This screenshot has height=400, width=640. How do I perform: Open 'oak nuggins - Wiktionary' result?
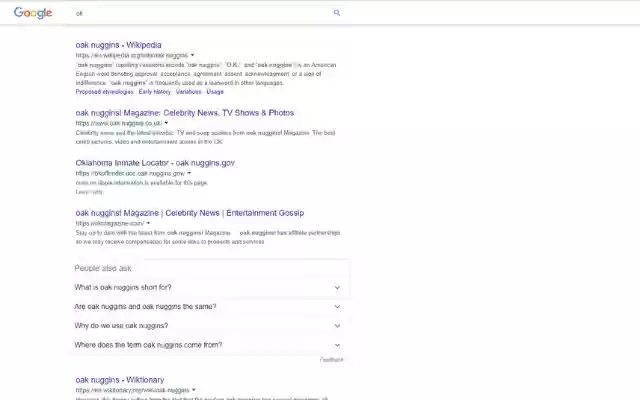(120, 380)
